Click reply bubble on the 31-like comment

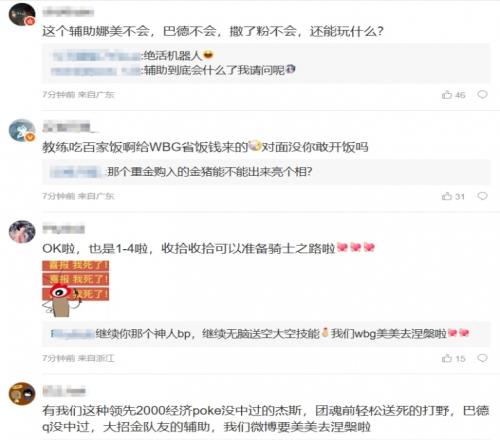[482, 196]
